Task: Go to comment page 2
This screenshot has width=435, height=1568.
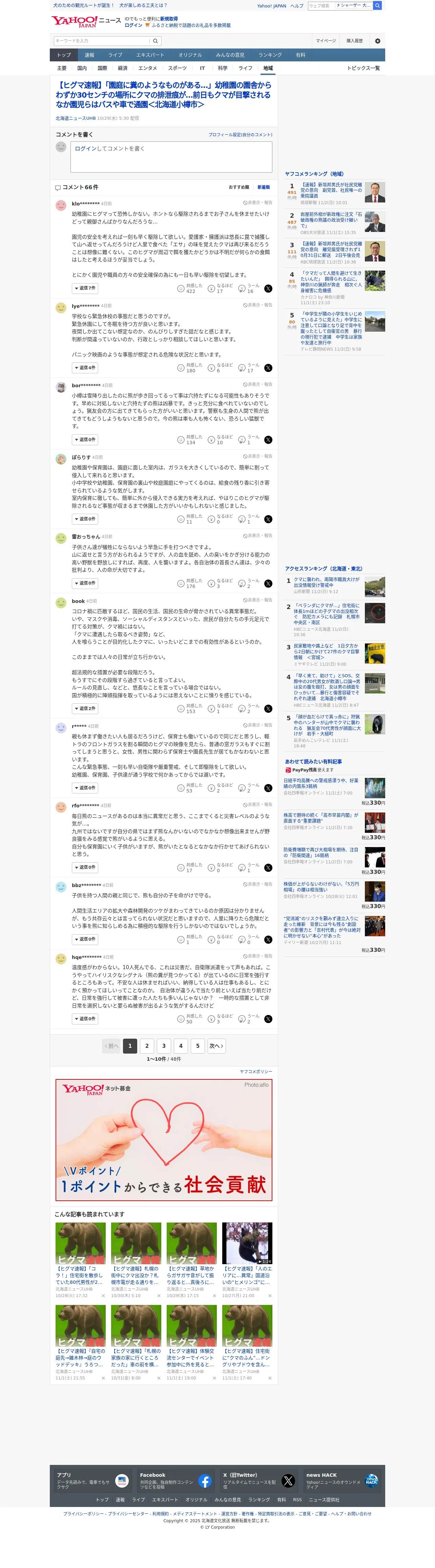Action: coord(147,1046)
